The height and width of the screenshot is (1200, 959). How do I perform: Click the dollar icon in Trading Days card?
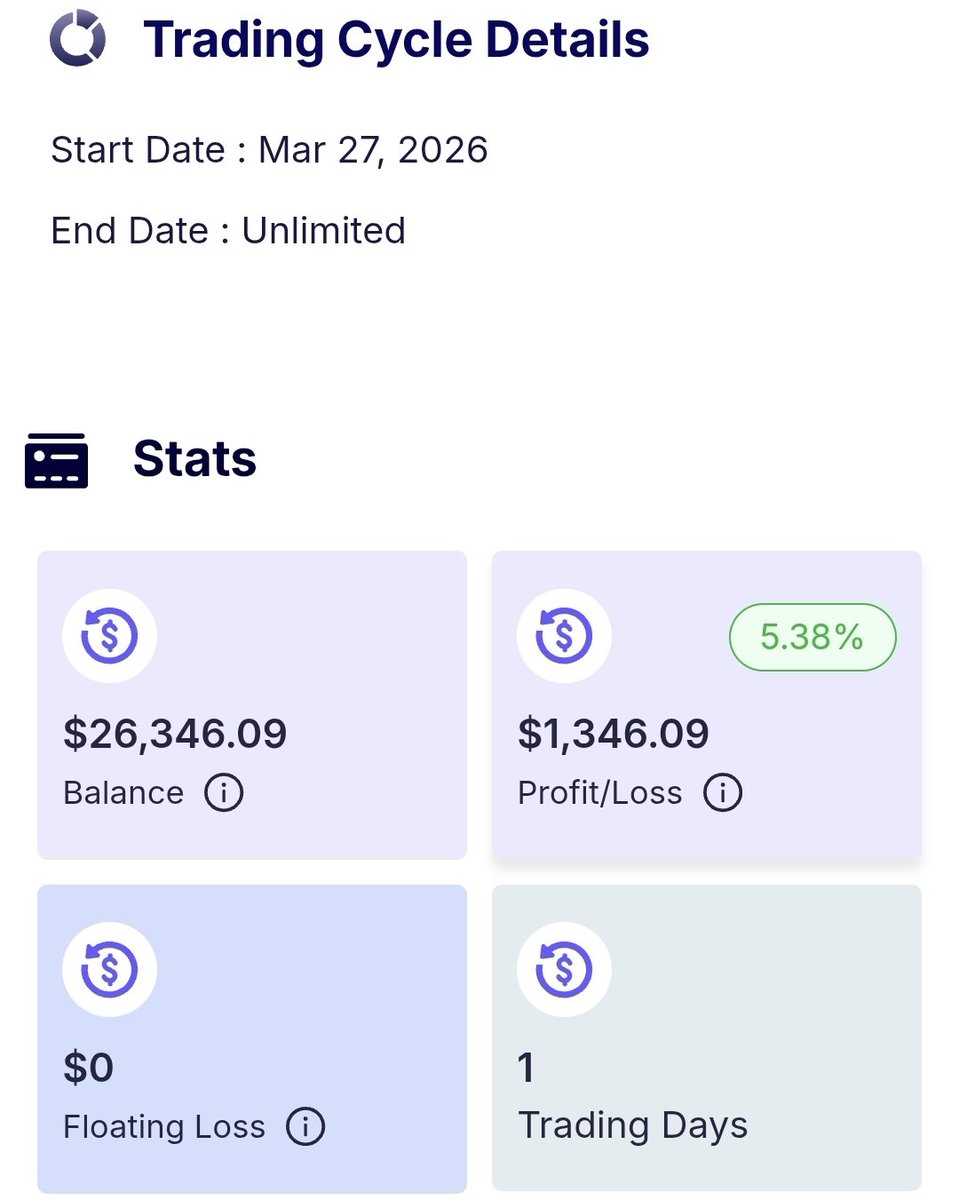(564, 970)
